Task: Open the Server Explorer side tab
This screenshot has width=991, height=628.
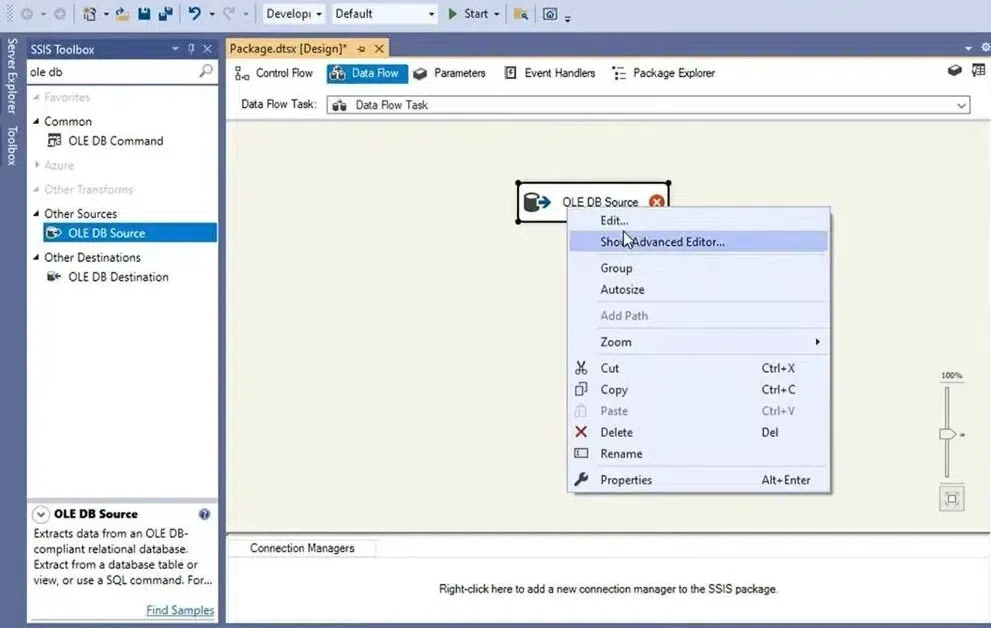Action: click(x=11, y=76)
